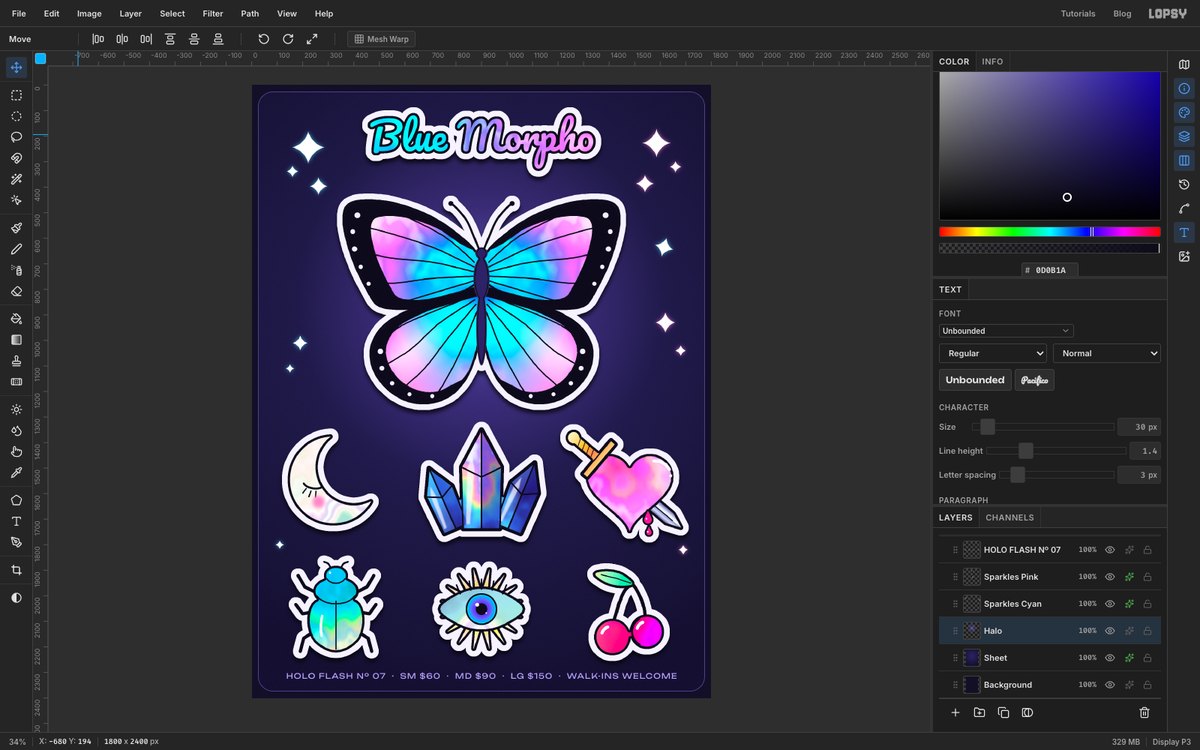Open the History panel icon
The image size is (1200, 750).
pos(1184,185)
